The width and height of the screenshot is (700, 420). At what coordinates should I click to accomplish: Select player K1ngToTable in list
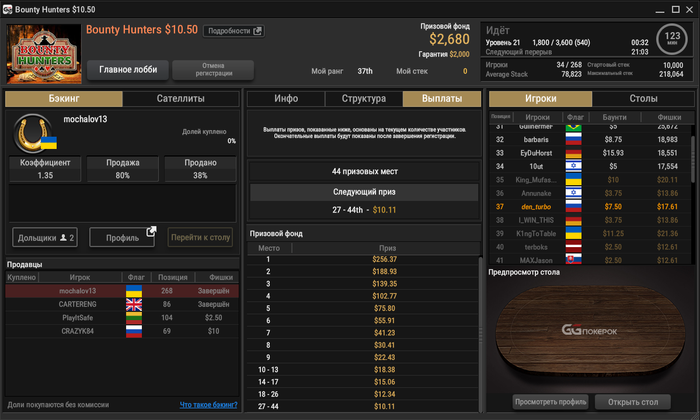click(x=590, y=233)
